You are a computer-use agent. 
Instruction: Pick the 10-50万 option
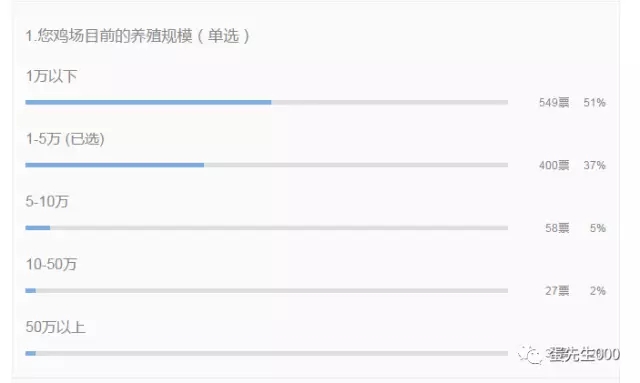[x=51, y=264]
